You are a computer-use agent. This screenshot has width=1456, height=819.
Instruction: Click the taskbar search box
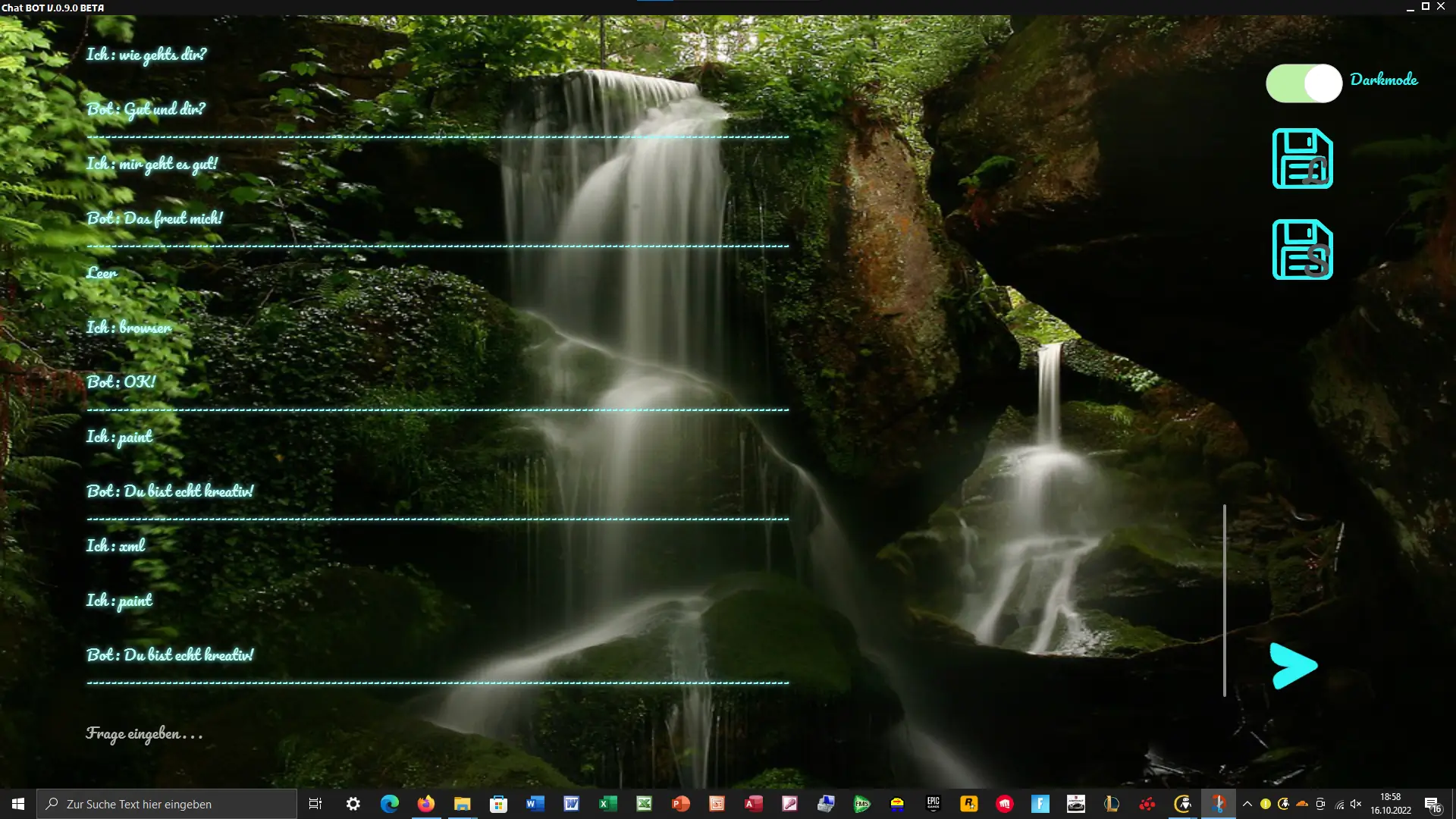[167, 804]
